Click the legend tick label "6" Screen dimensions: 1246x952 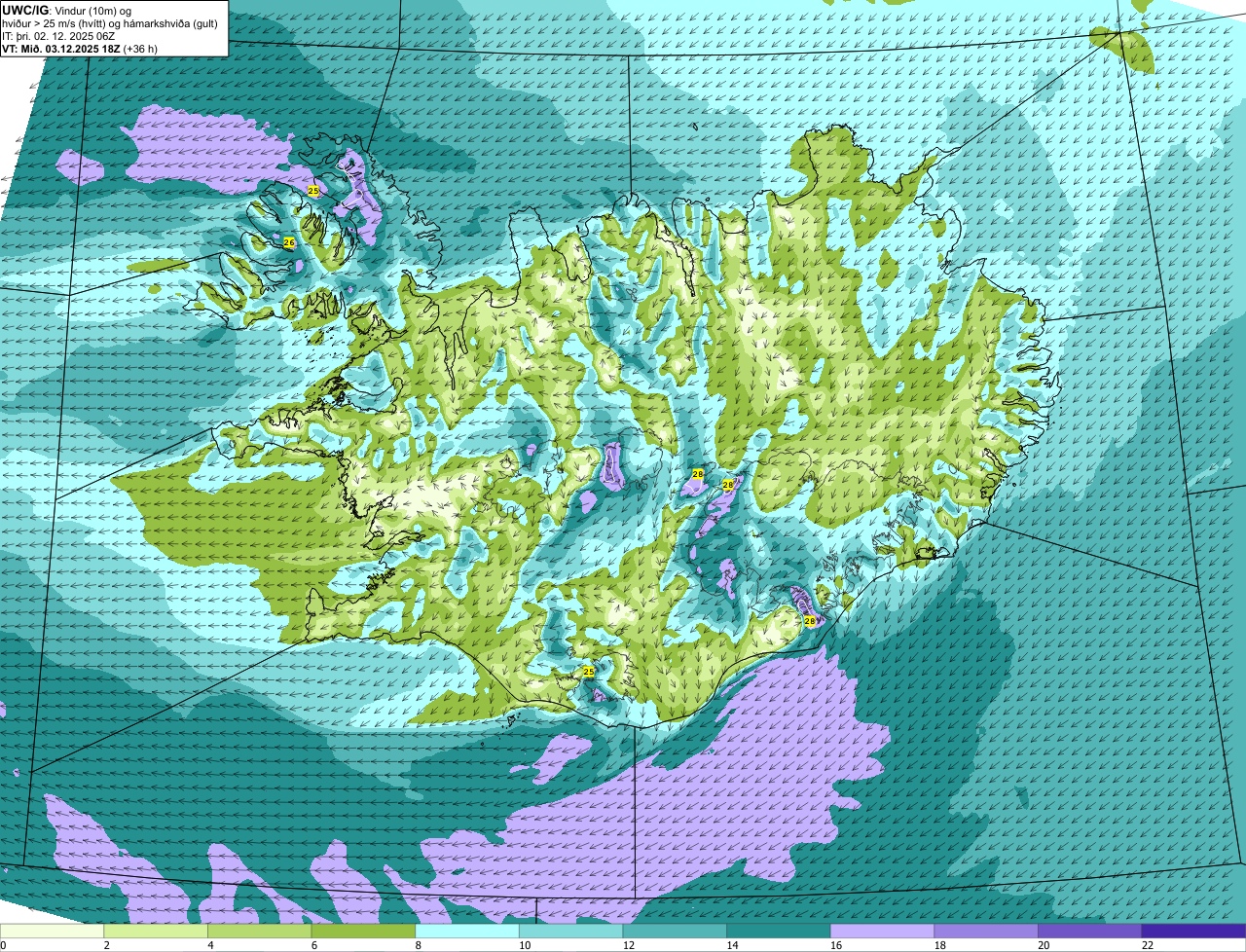(x=313, y=945)
